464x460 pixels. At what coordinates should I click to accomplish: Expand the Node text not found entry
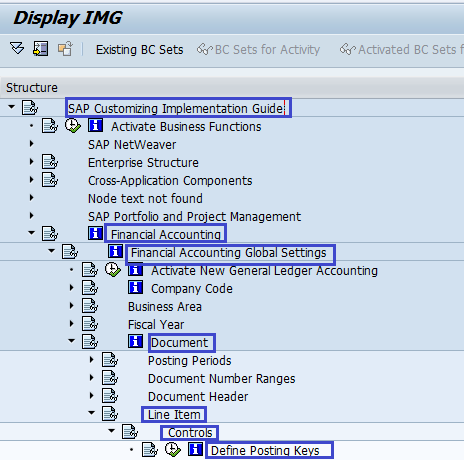[x=31, y=198]
